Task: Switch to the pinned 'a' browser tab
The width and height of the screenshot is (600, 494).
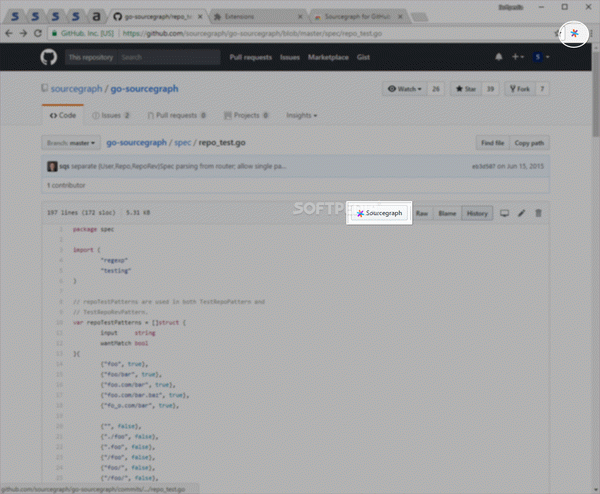Action: [96, 16]
